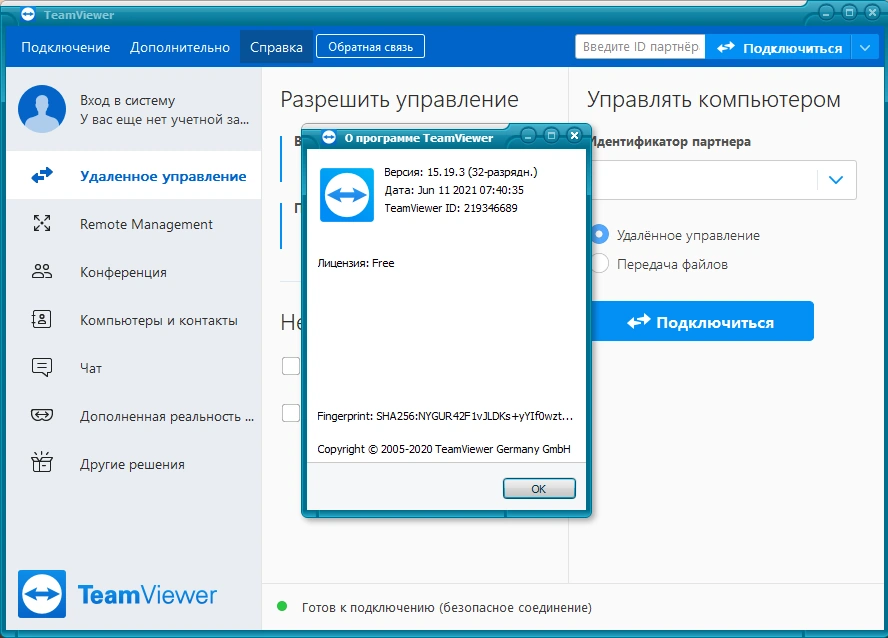The height and width of the screenshot is (638, 888).
Task: Click the Лицензия: Free text
Action: [x=356, y=263]
